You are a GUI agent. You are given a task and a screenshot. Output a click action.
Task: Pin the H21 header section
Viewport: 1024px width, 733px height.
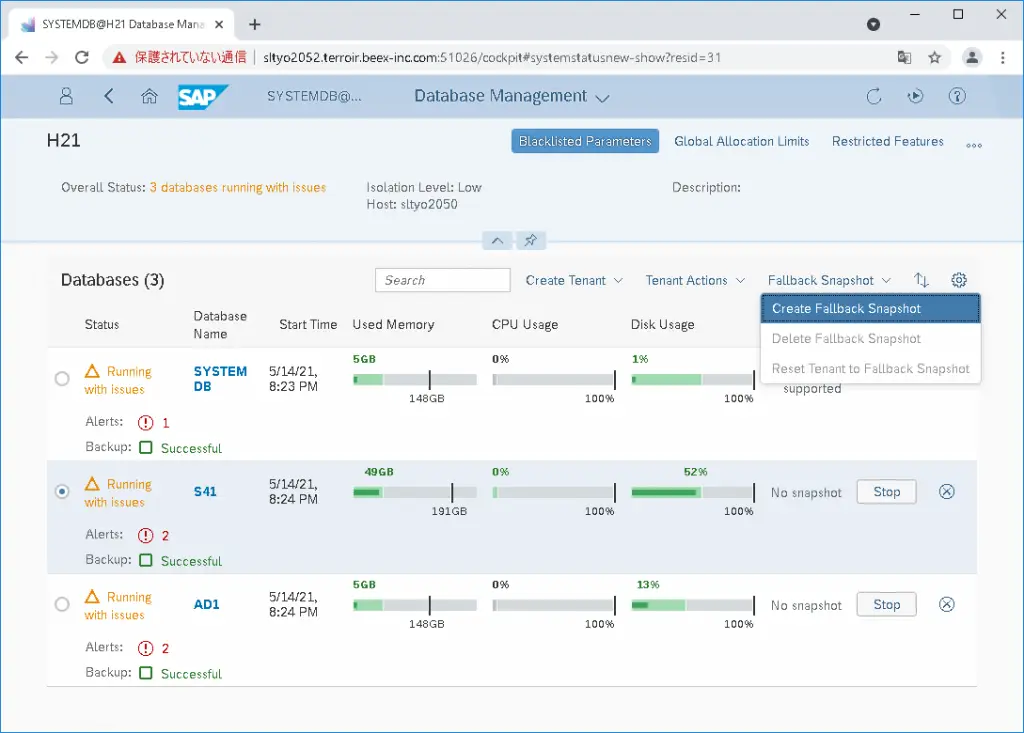531,240
